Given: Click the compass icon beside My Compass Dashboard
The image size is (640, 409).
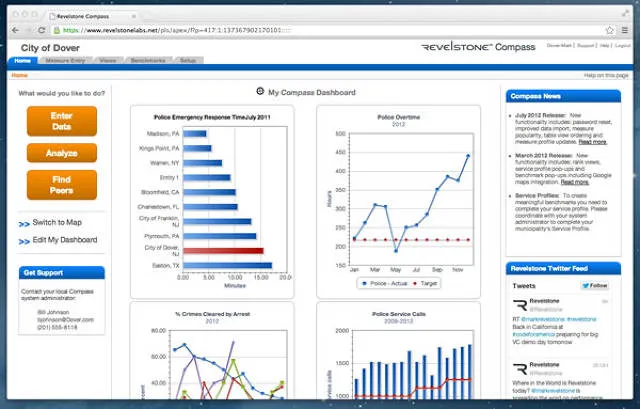Looking at the screenshot, I should tap(260, 91).
